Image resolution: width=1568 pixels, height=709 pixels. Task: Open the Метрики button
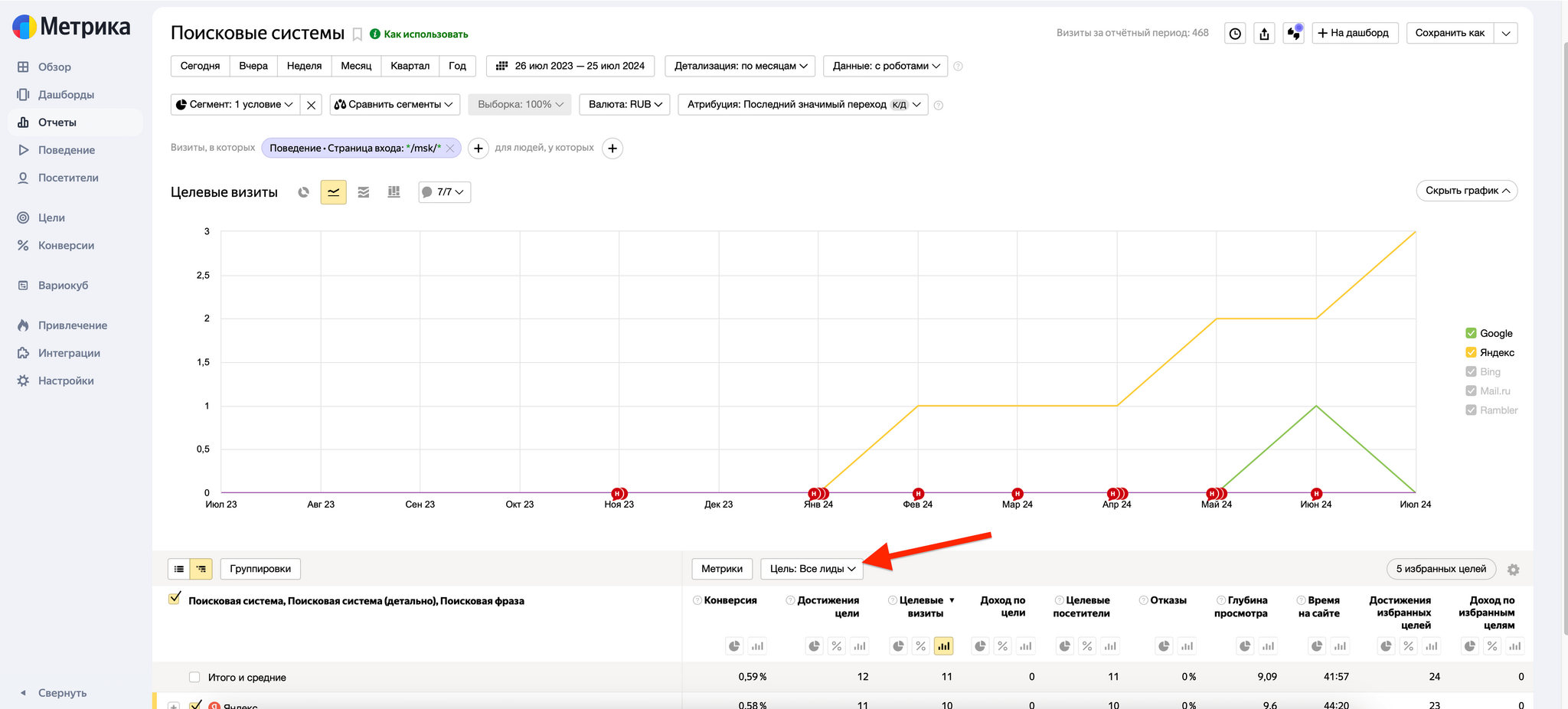click(722, 569)
